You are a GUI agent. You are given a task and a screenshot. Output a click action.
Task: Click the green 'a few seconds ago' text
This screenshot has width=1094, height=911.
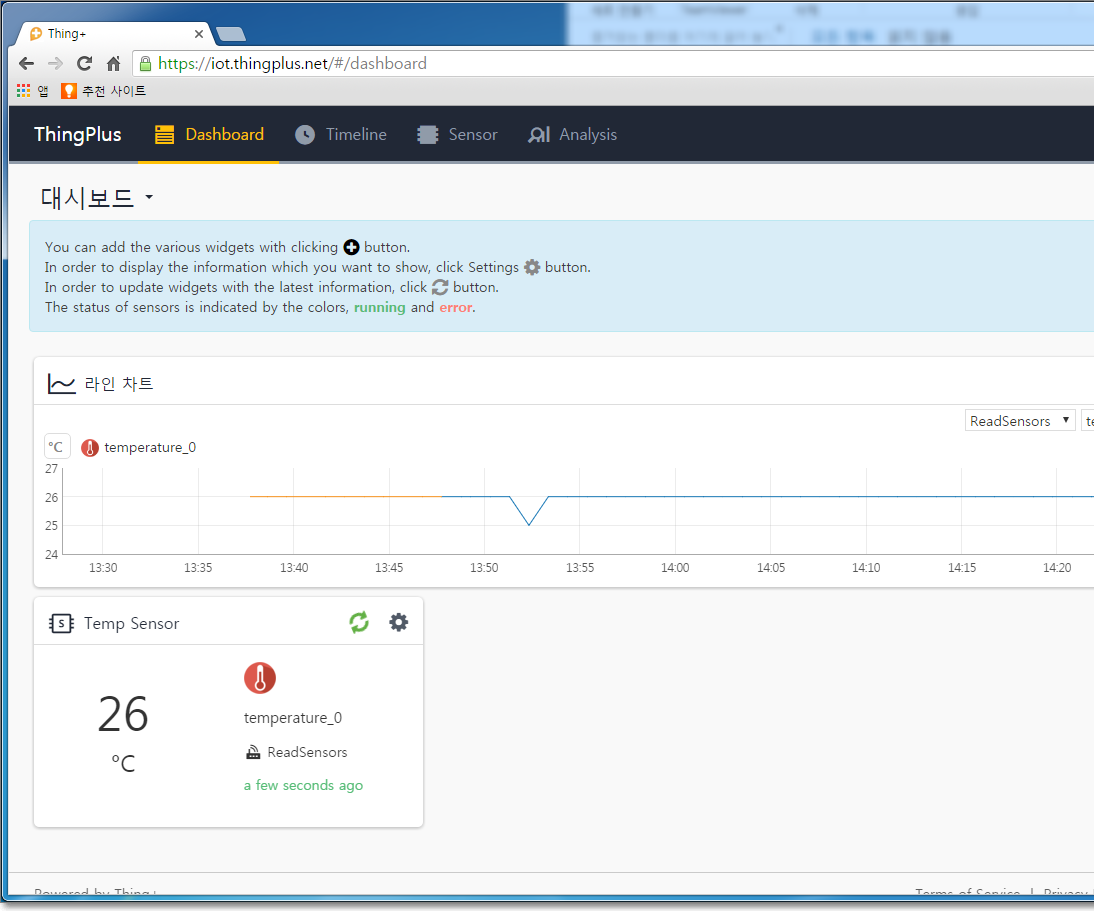(x=303, y=785)
